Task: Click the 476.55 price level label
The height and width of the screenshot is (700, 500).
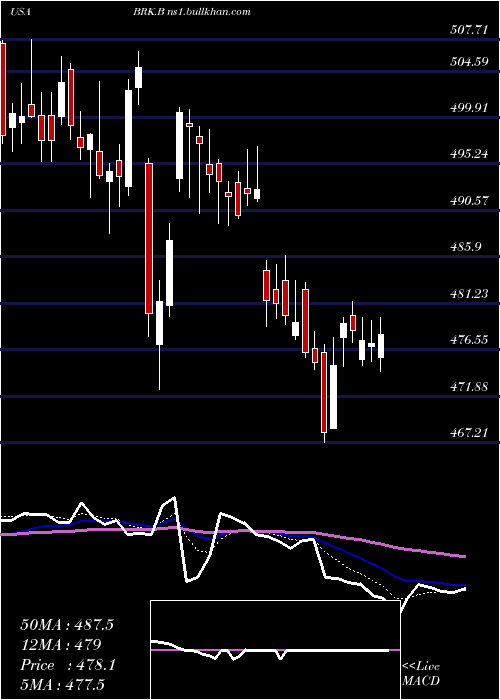Action: coord(470,340)
